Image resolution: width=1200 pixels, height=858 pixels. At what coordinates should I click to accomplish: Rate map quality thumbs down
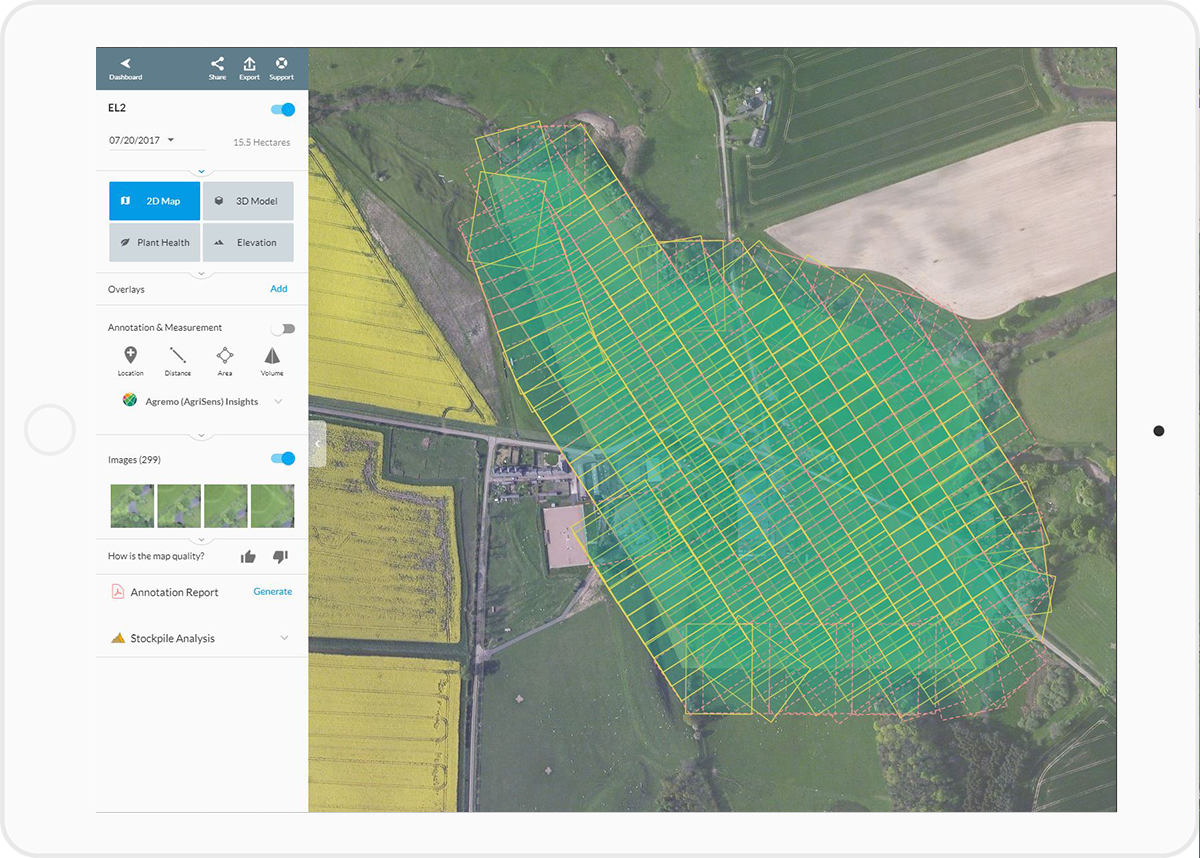[x=280, y=557]
